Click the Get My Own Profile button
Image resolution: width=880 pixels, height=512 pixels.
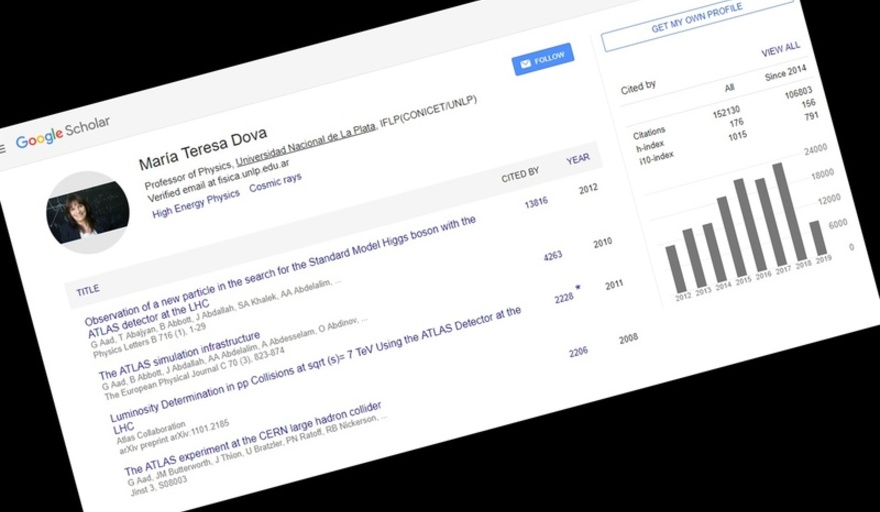(697, 20)
